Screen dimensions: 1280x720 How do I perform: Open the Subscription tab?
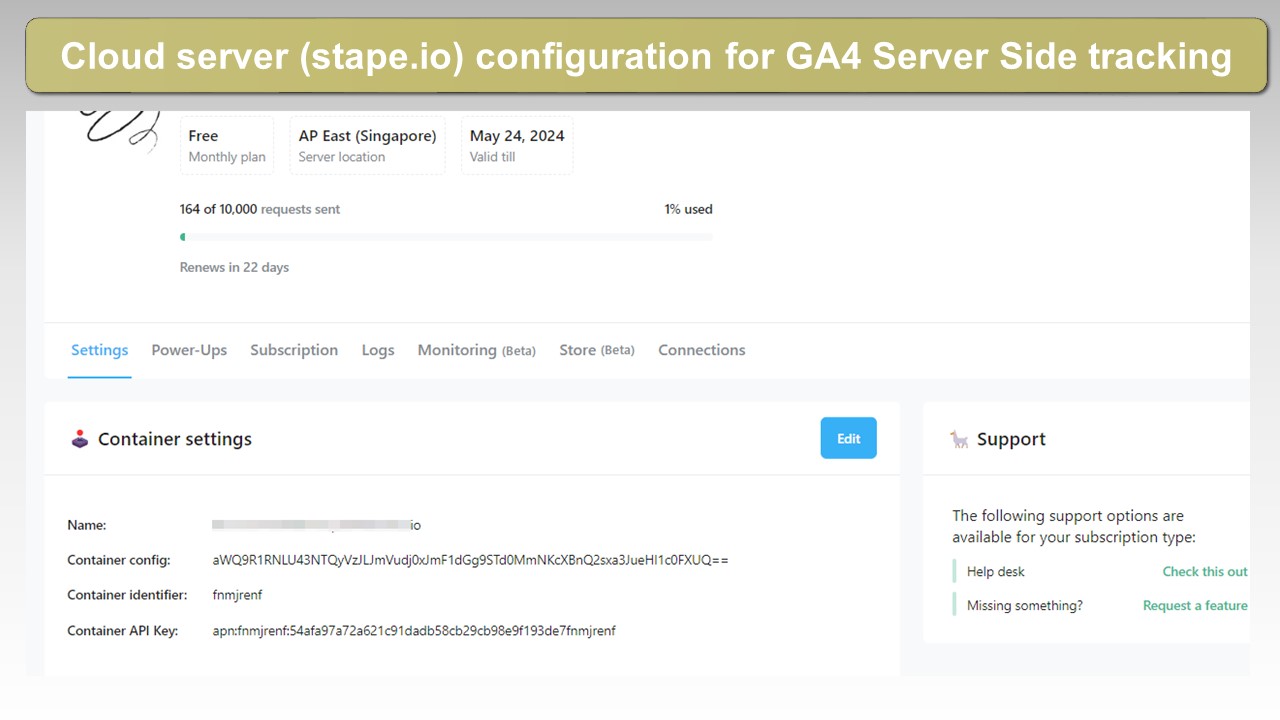pyautogui.click(x=294, y=350)
